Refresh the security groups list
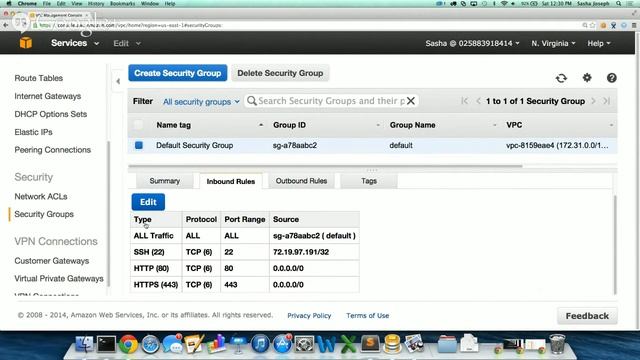 point(561,78)
